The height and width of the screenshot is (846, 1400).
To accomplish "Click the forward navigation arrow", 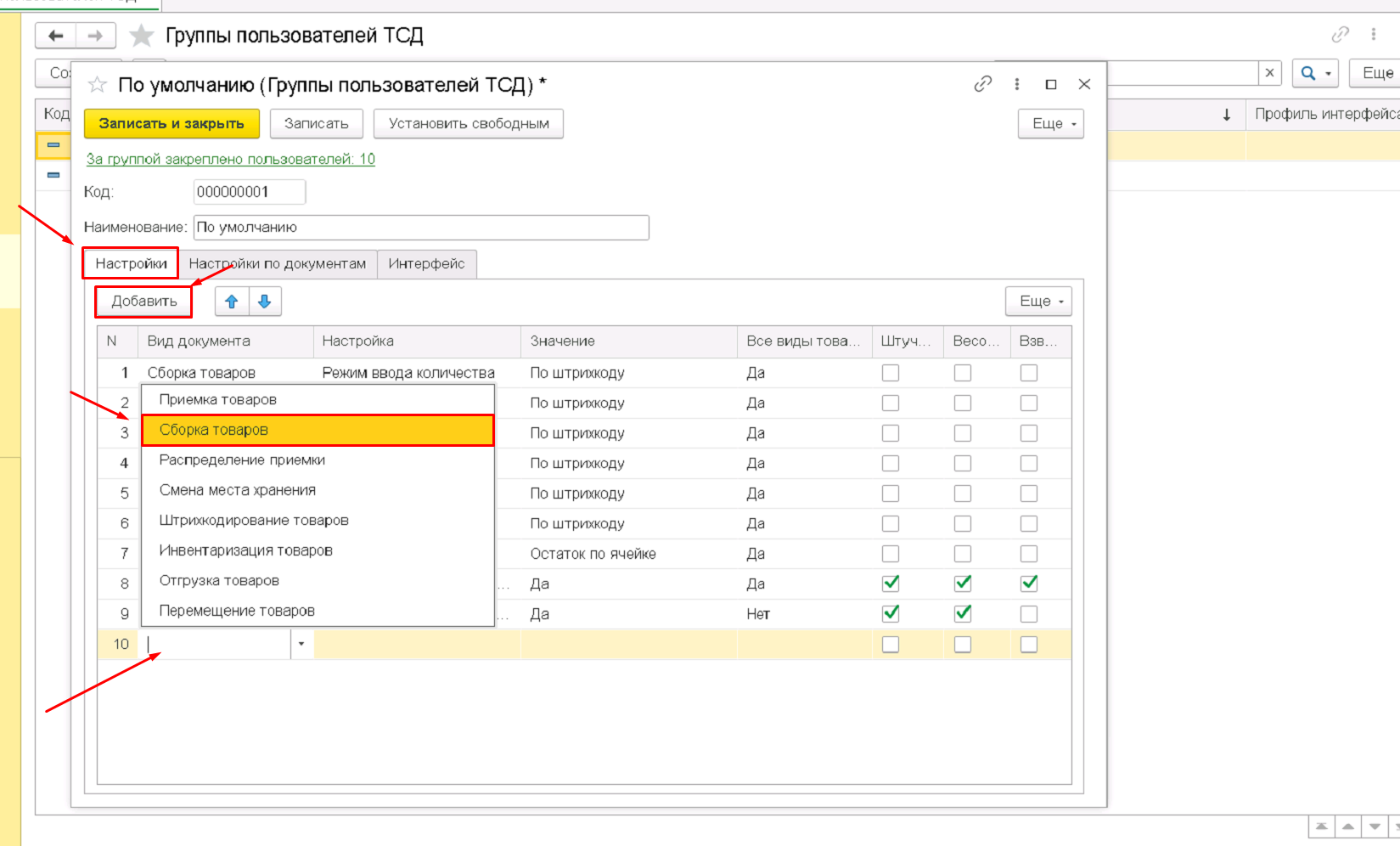I will click(x=95, y=36).
